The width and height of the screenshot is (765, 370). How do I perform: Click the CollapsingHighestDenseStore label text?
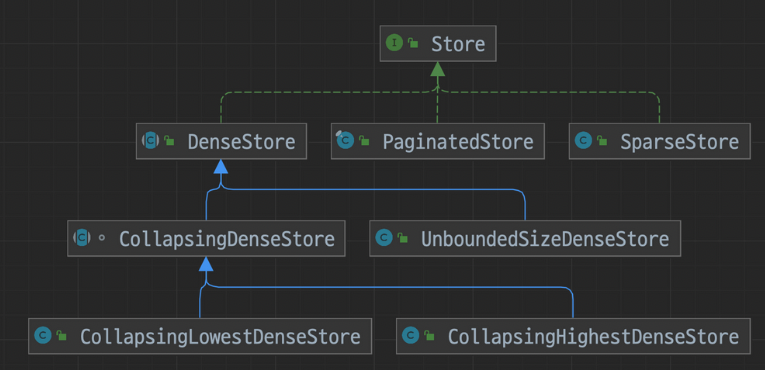(593, 337)
